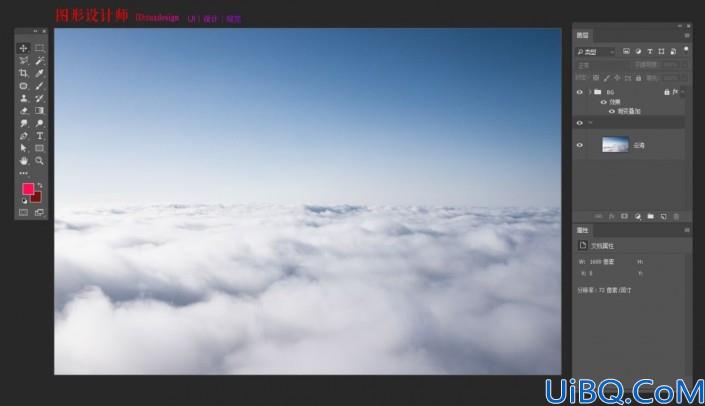
Task: Select the Zoom tool
Action: tap(40, 161)
